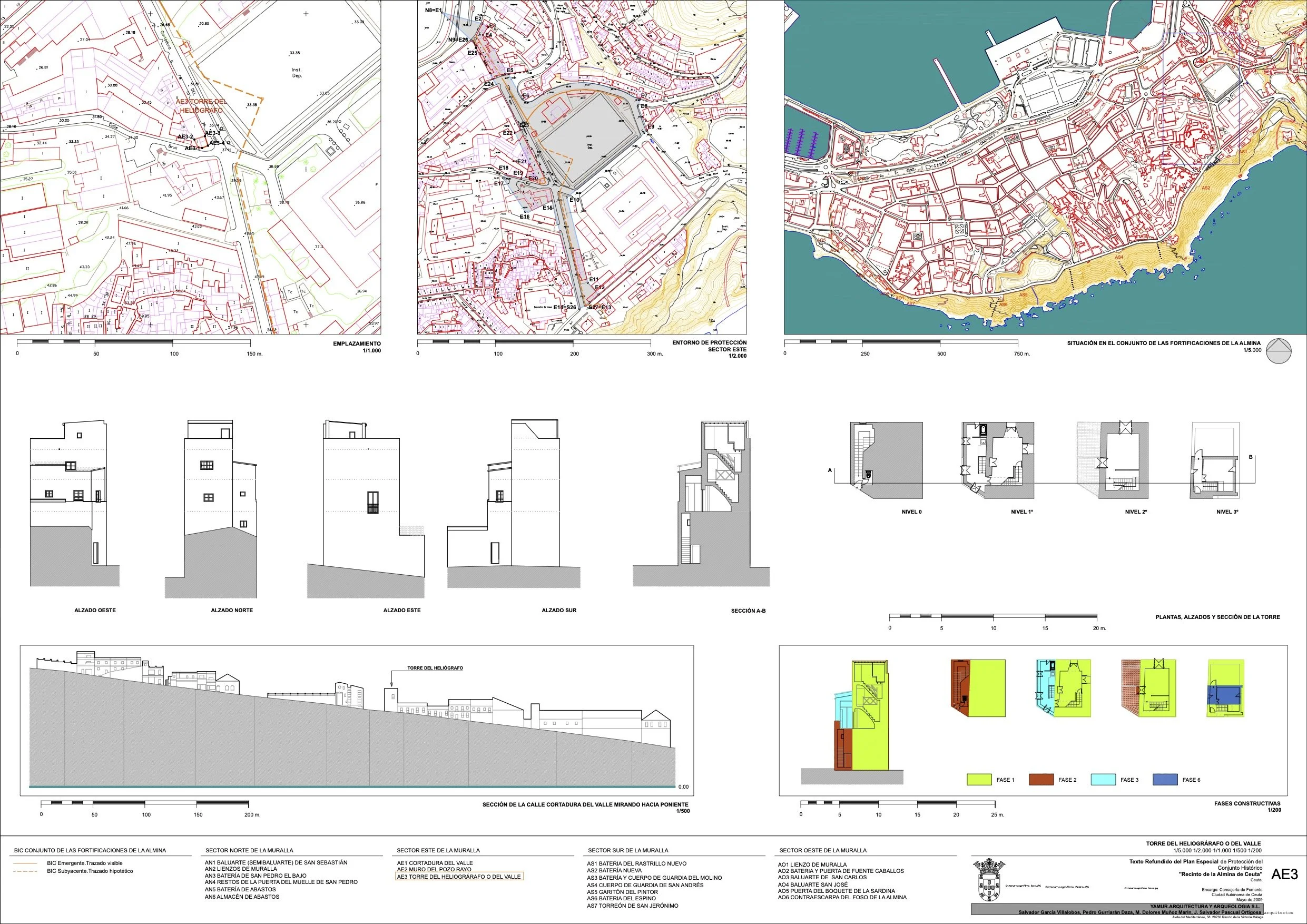Click the BIC Emergente solid line sample
This screenshot has height=924, width=1307.
tap(25, 863)
